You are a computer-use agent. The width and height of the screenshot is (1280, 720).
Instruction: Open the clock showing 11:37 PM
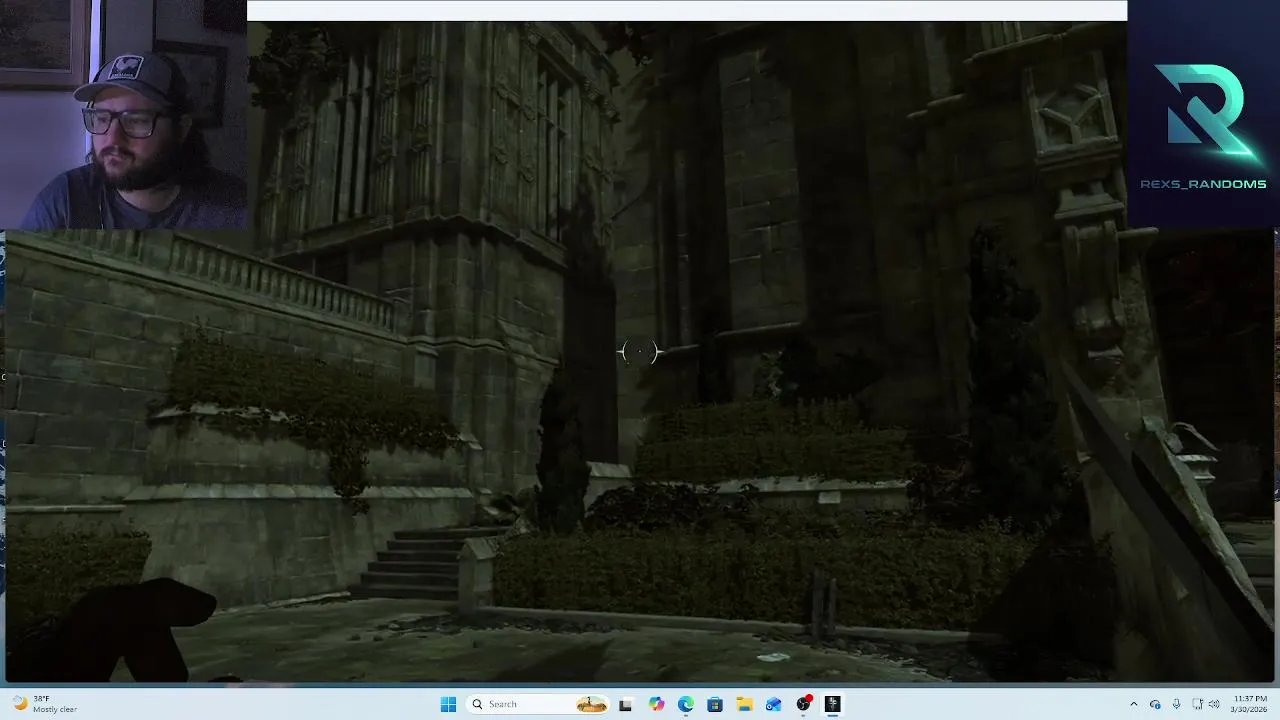(1250, 704)
